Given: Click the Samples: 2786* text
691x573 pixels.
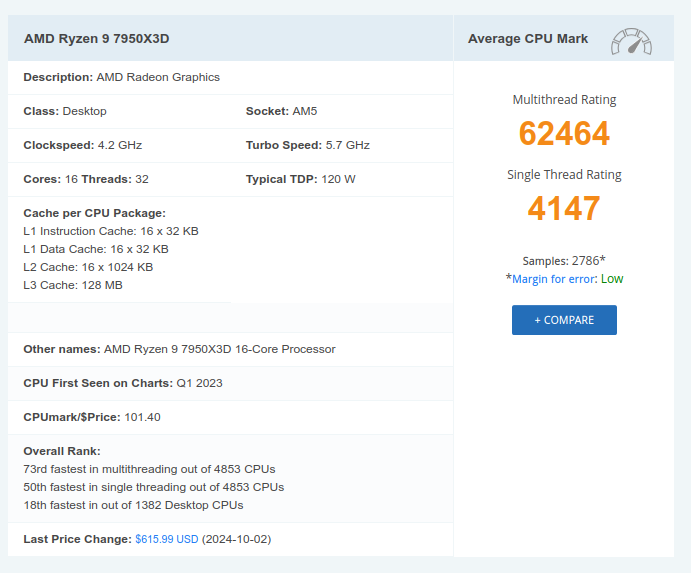Looking at the screenshot, I should pos(564,260).
